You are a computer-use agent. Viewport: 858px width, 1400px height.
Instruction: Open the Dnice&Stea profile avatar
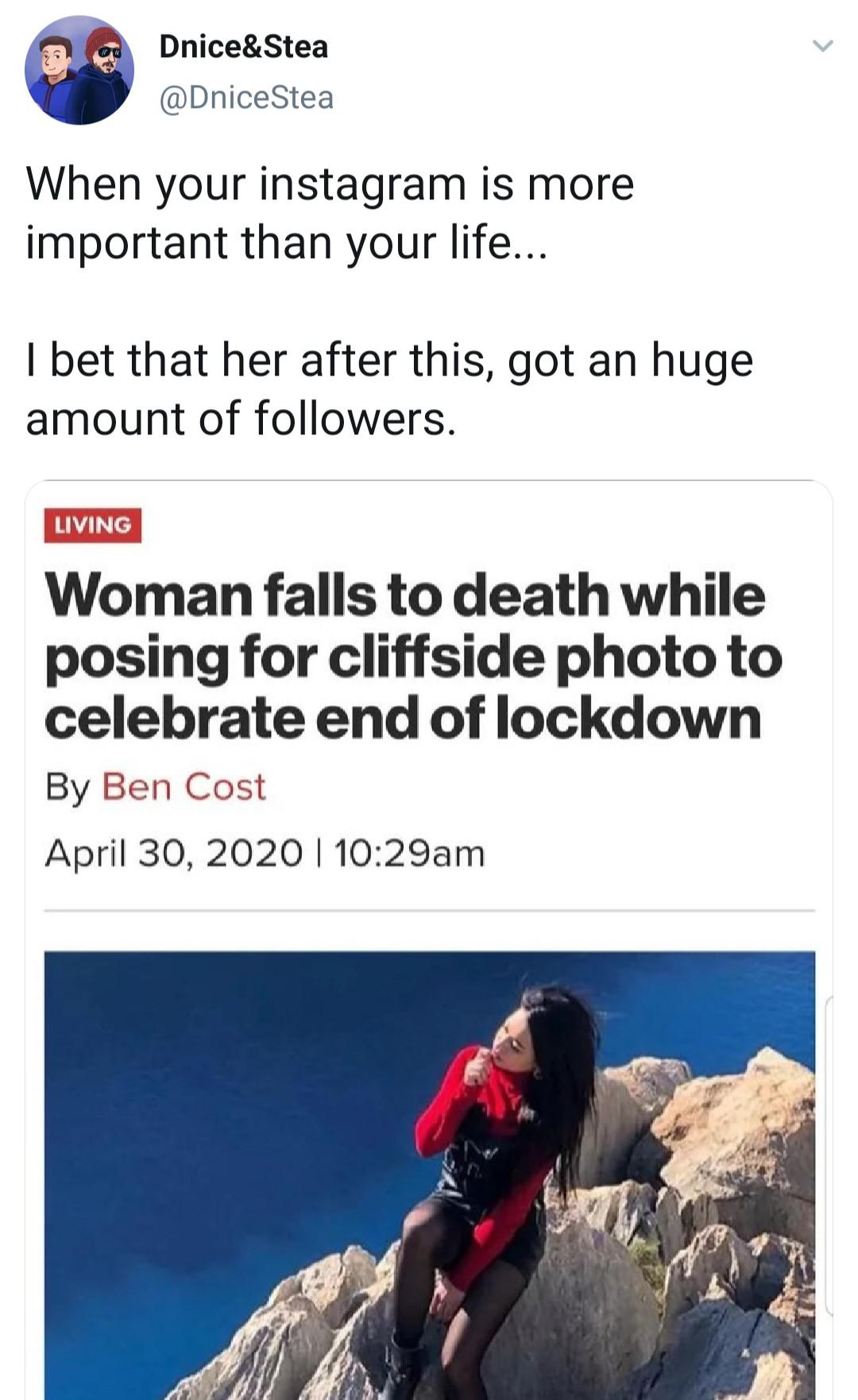pyautogui.click(x=79, y=70)
